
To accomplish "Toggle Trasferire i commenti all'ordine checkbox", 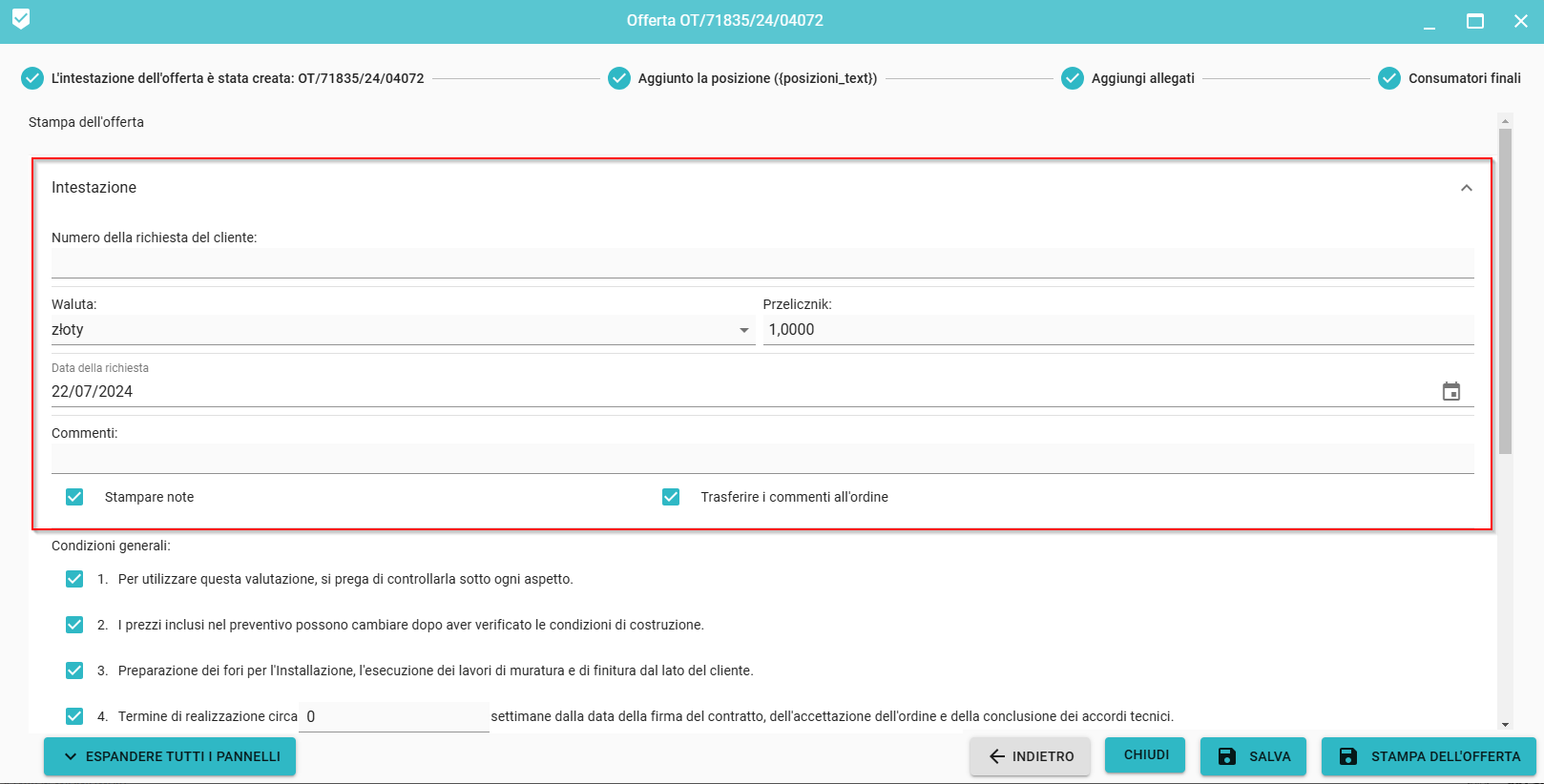I will [x=671, y=497].
